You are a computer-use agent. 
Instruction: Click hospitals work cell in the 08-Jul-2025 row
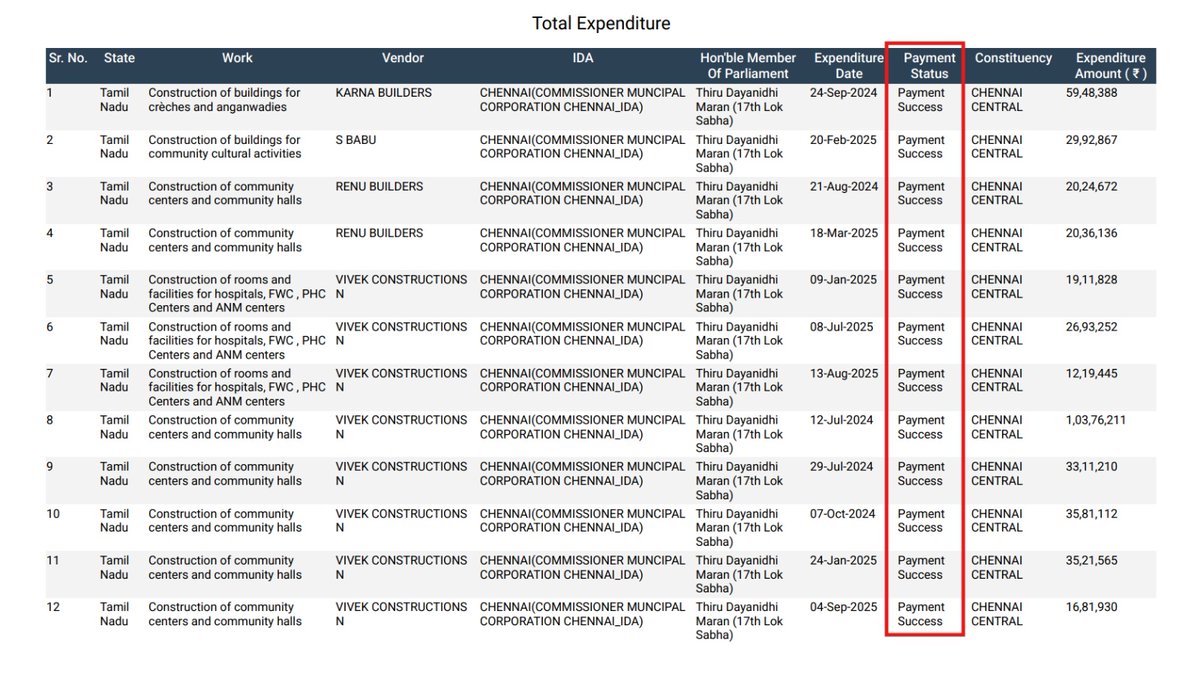[x=237, y=341]
